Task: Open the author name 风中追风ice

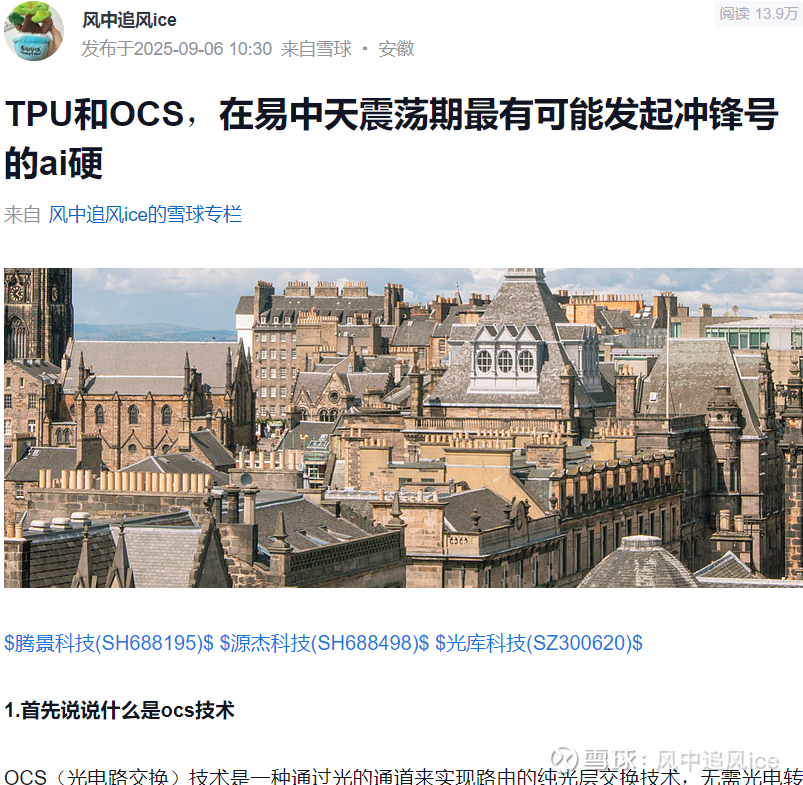Action: (x=129, y=20)
